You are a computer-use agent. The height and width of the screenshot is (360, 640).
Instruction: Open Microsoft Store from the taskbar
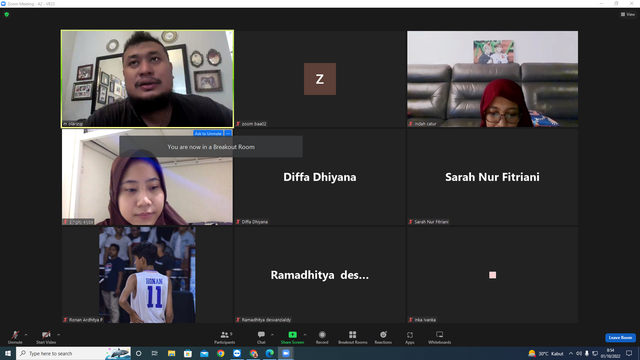(188, 353)
